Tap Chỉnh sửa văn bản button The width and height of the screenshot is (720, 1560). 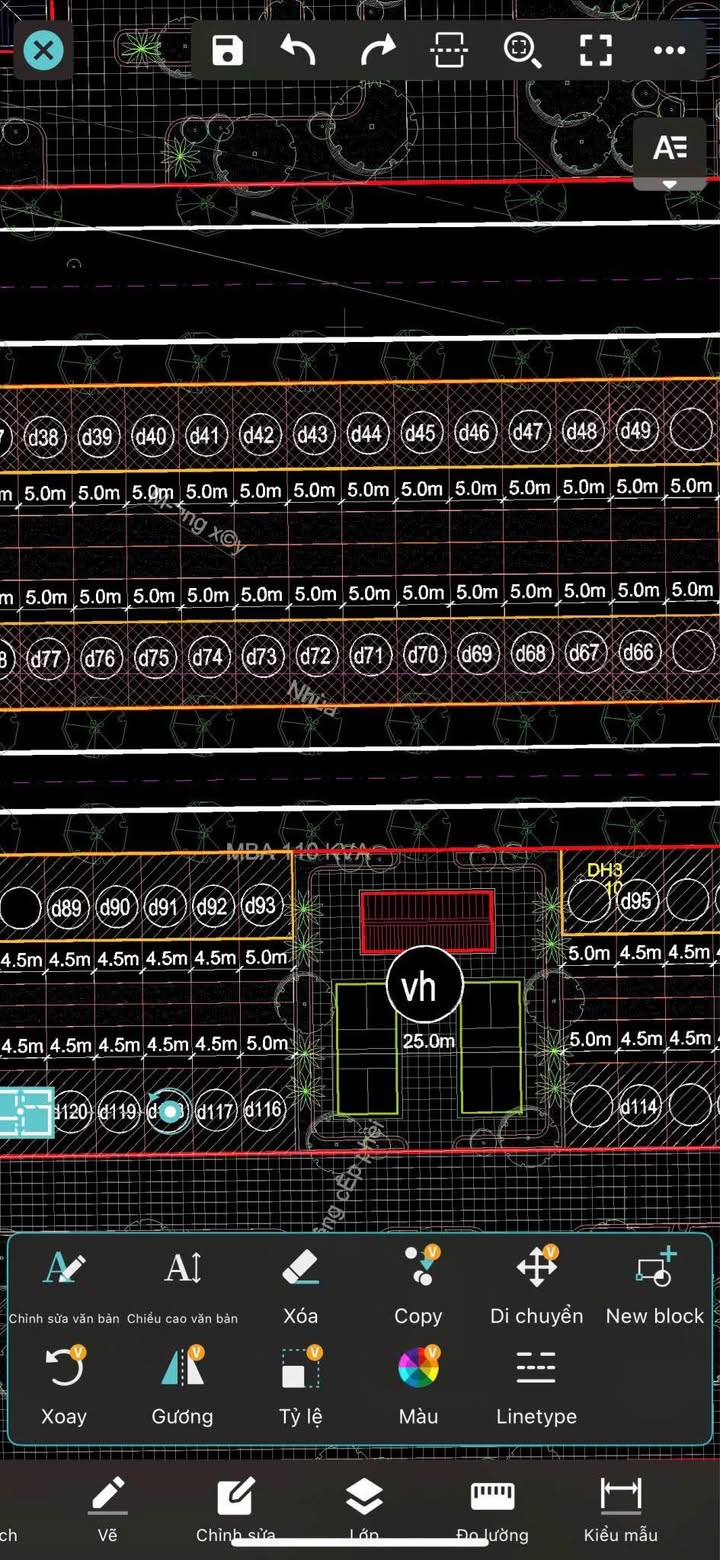pos(64,1285)
